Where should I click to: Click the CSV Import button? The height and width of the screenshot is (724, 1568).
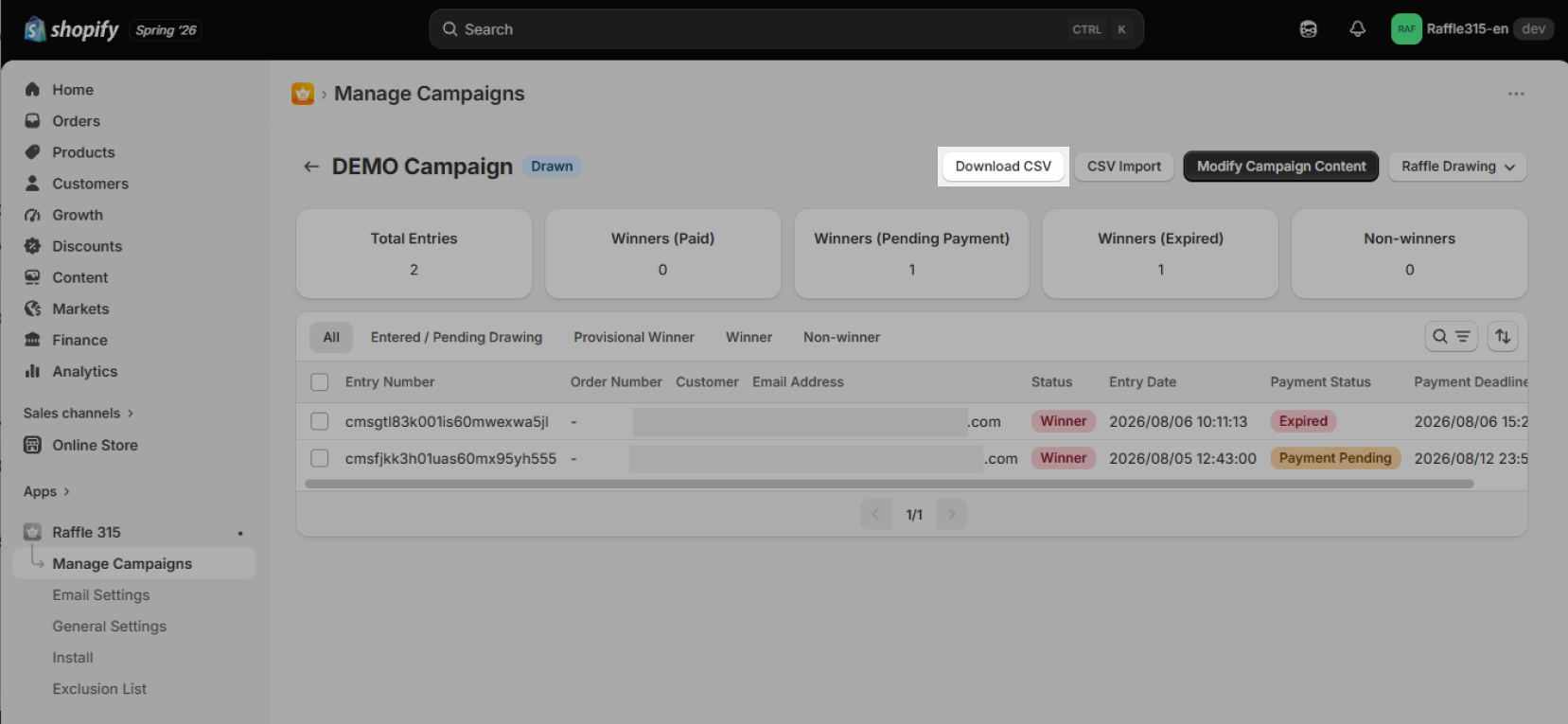[1124, 167]
